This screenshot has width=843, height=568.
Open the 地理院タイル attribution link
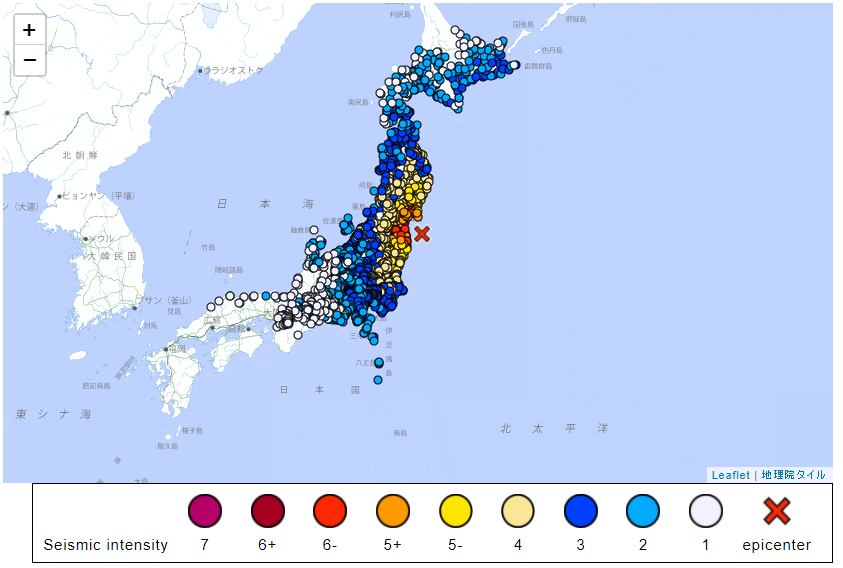point(794,475)
